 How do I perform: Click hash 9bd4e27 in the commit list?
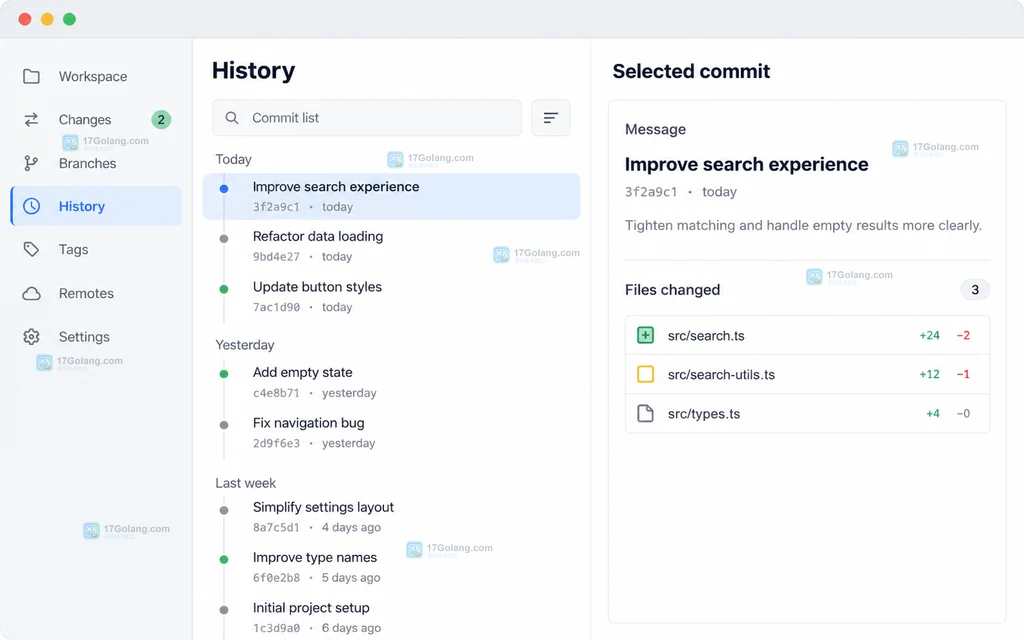tap(276, 257)
